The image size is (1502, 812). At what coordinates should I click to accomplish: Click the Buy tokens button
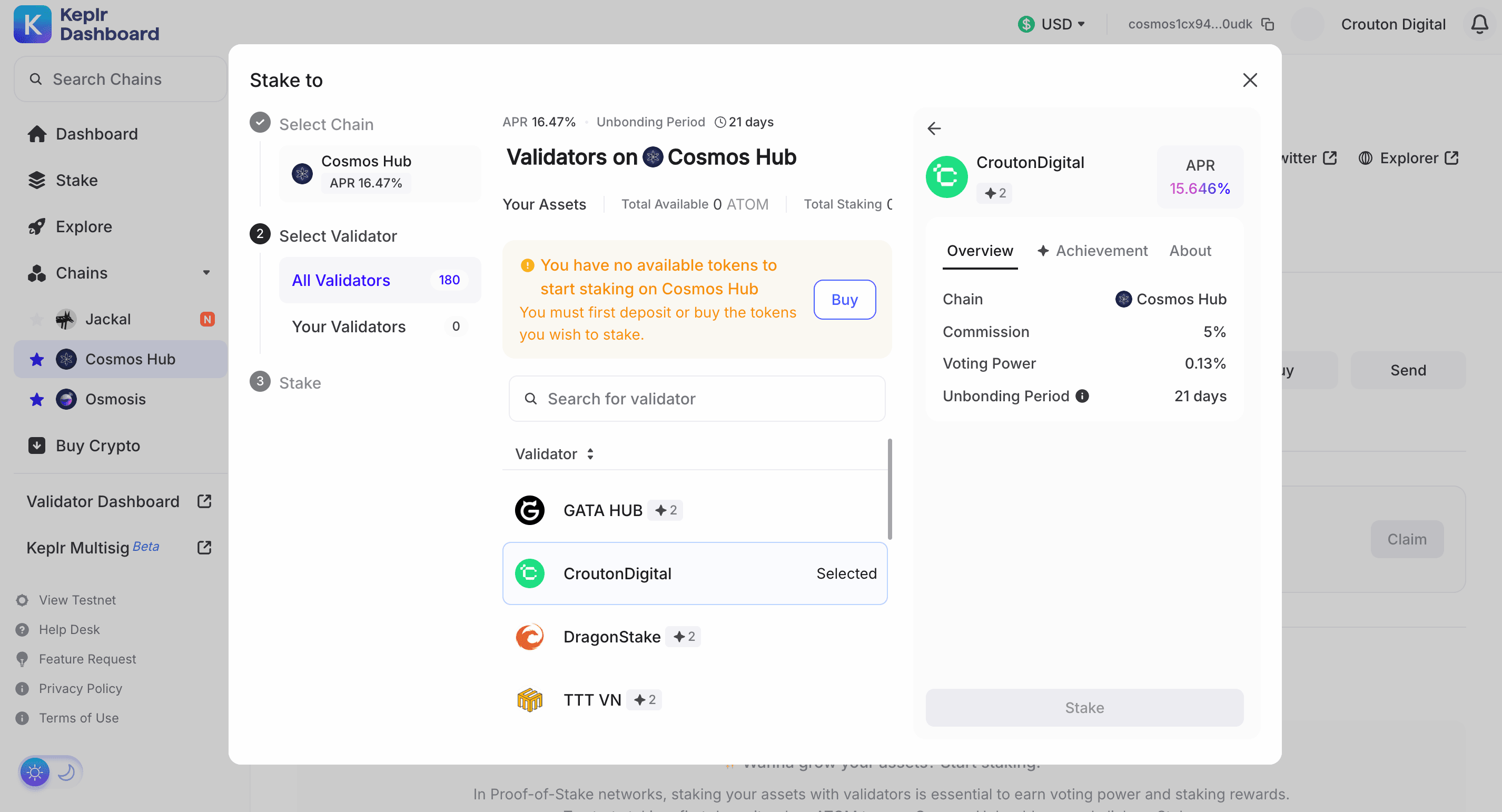[x=844, y=299]
